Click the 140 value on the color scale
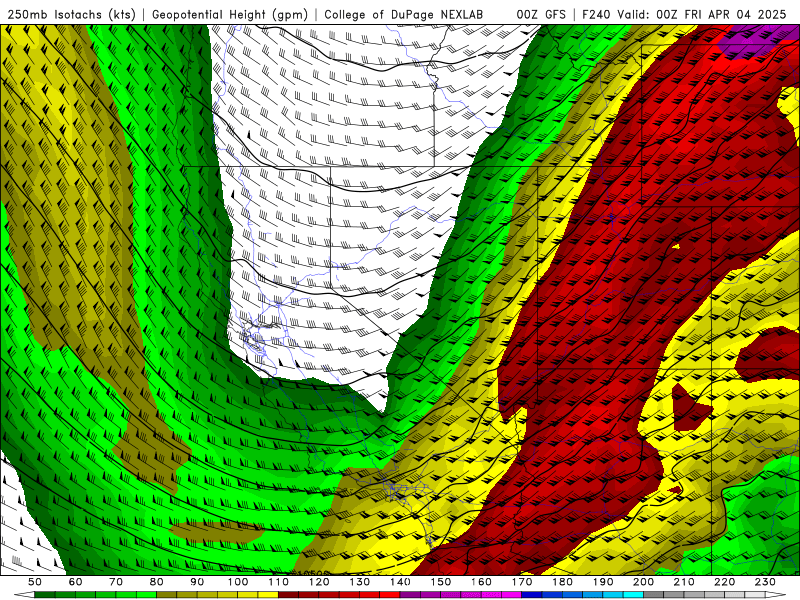This screenshot has width=800, height=600. [401, 582]
